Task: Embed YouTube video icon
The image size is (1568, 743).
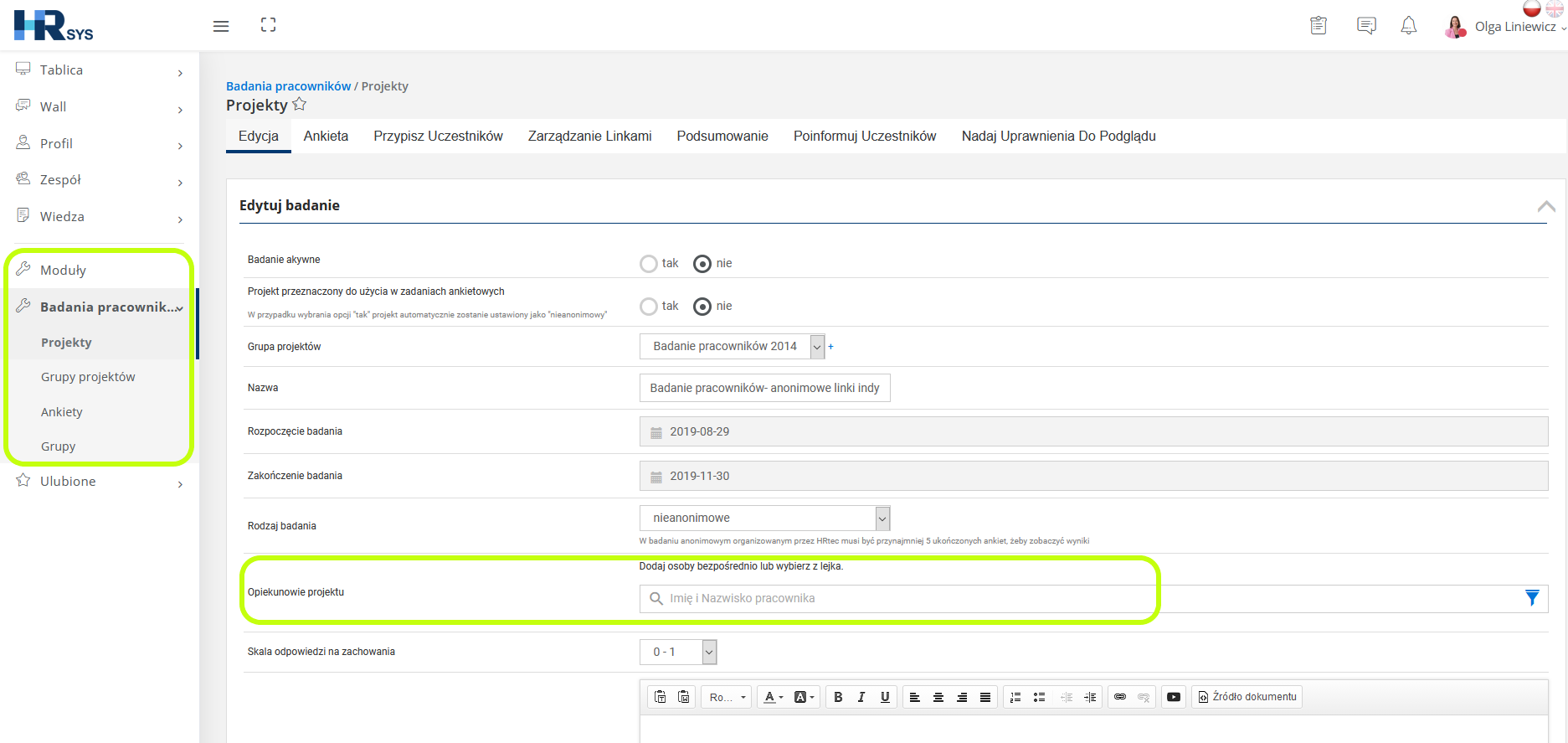Action: (1174, 697)
